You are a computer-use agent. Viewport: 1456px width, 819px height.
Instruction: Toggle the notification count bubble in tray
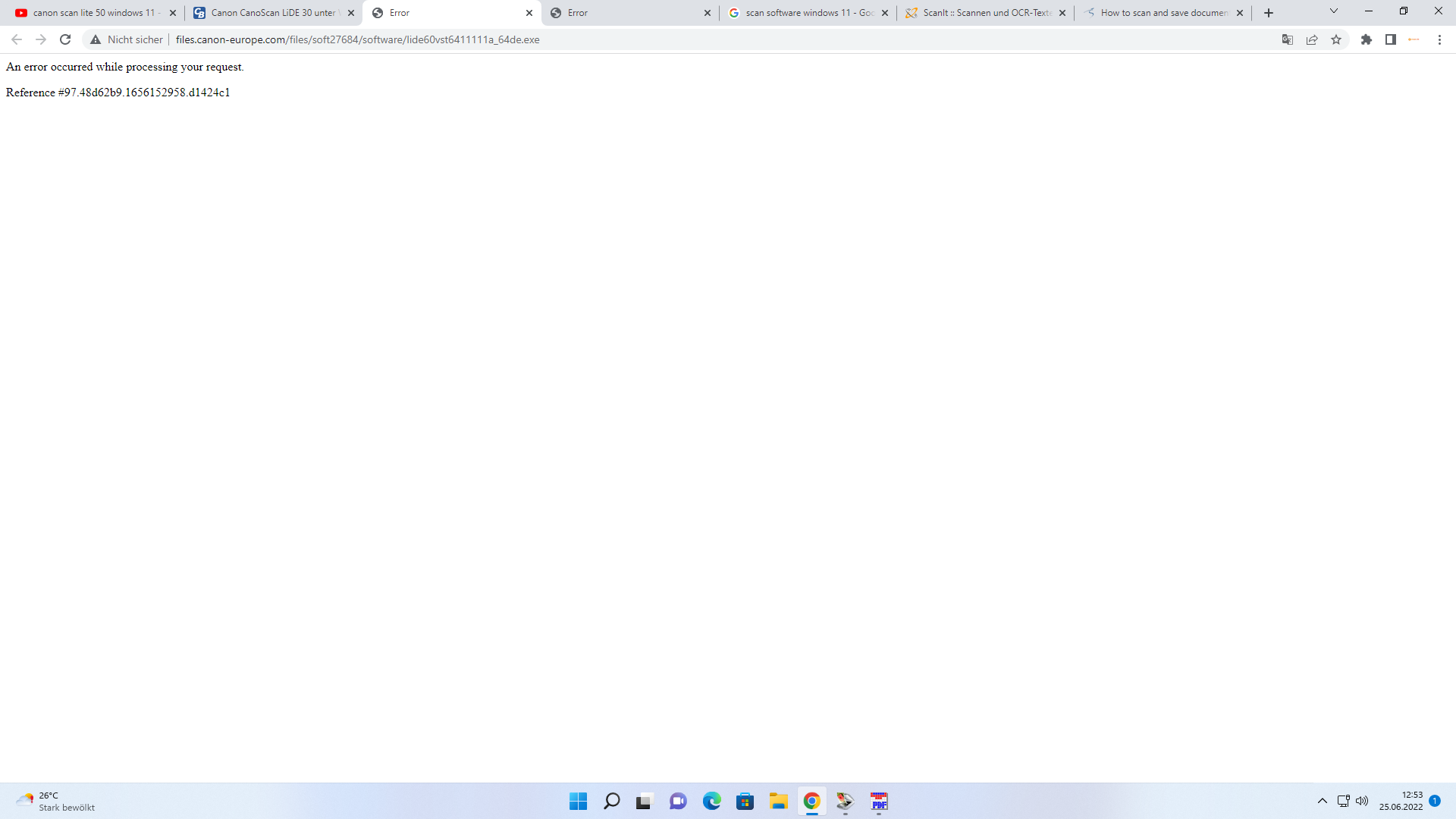click(x=1435, y=800)
